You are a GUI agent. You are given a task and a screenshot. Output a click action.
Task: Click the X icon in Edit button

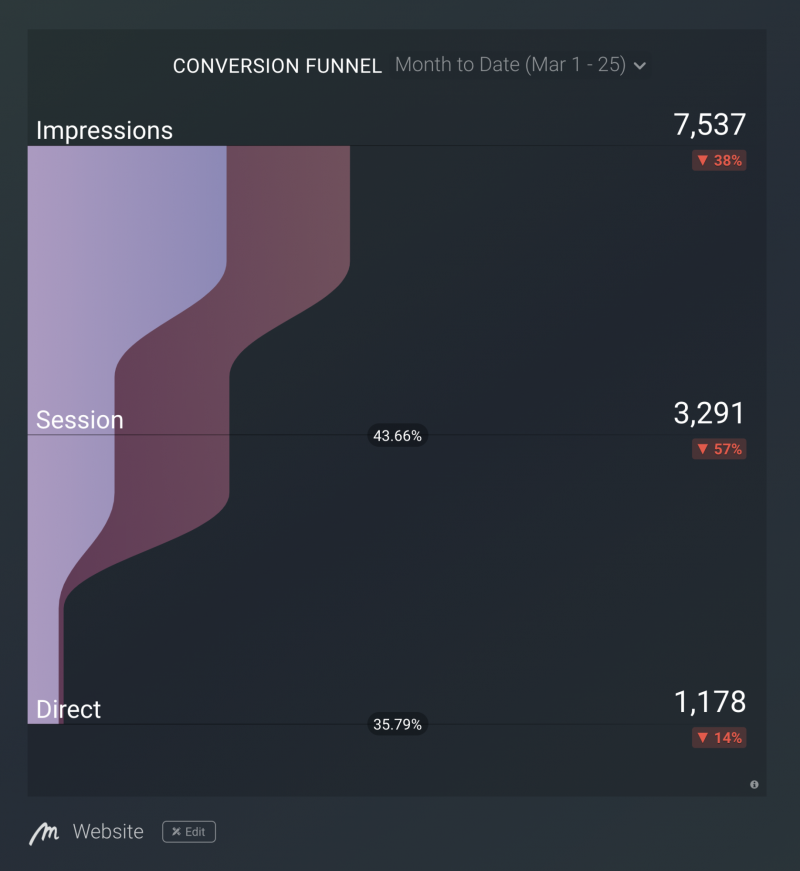176,832
